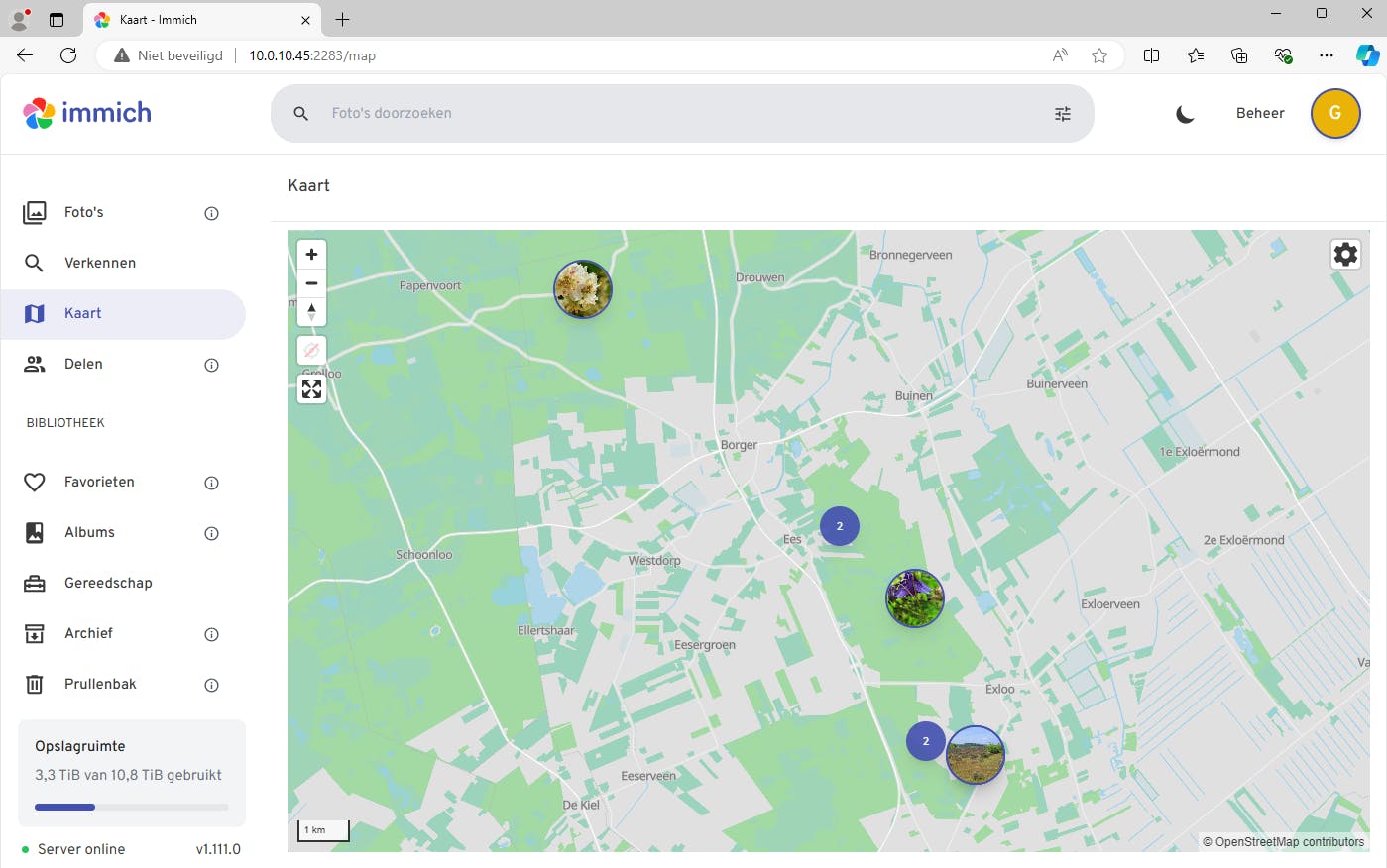Image resolution: width=1387 pixels, height=868 pixels.
Task: Activate Read Aloud in address bar
Action: point(1060,55)
